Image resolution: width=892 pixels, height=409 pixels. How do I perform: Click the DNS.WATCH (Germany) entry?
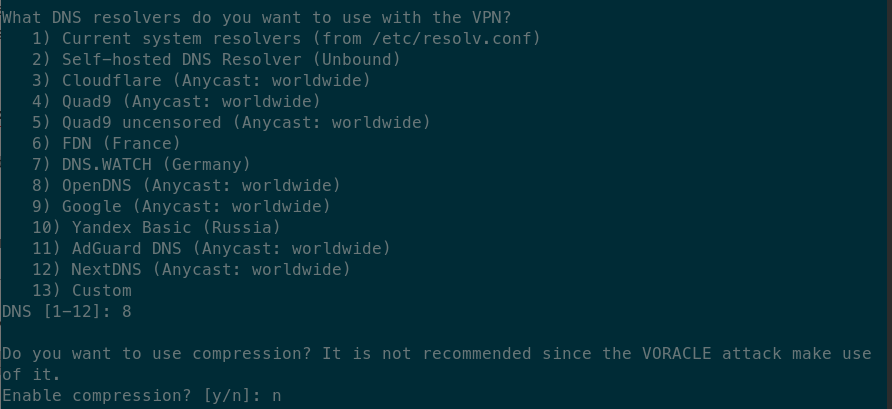[141, 165]
